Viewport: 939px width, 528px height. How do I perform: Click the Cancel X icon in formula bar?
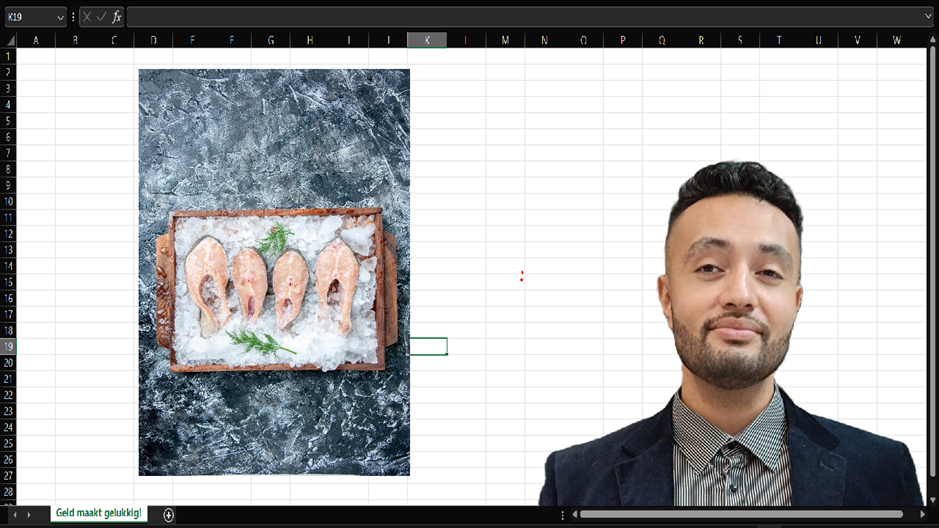click(87, 17)
